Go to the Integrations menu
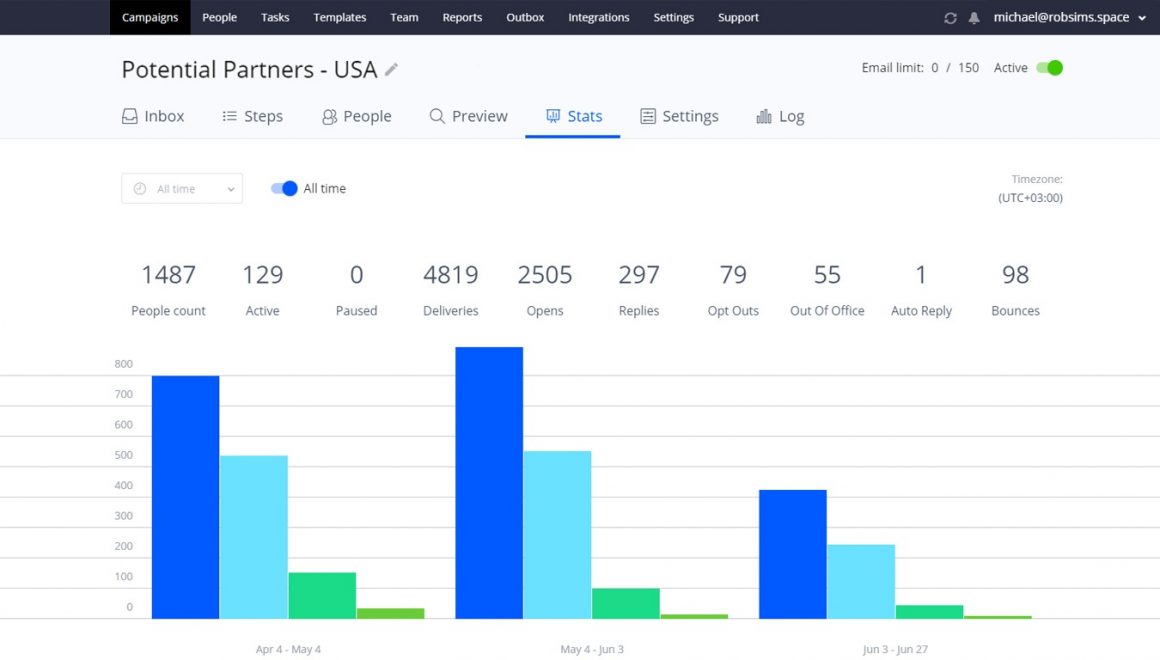1160x660 pixels. tap(598, 17)
